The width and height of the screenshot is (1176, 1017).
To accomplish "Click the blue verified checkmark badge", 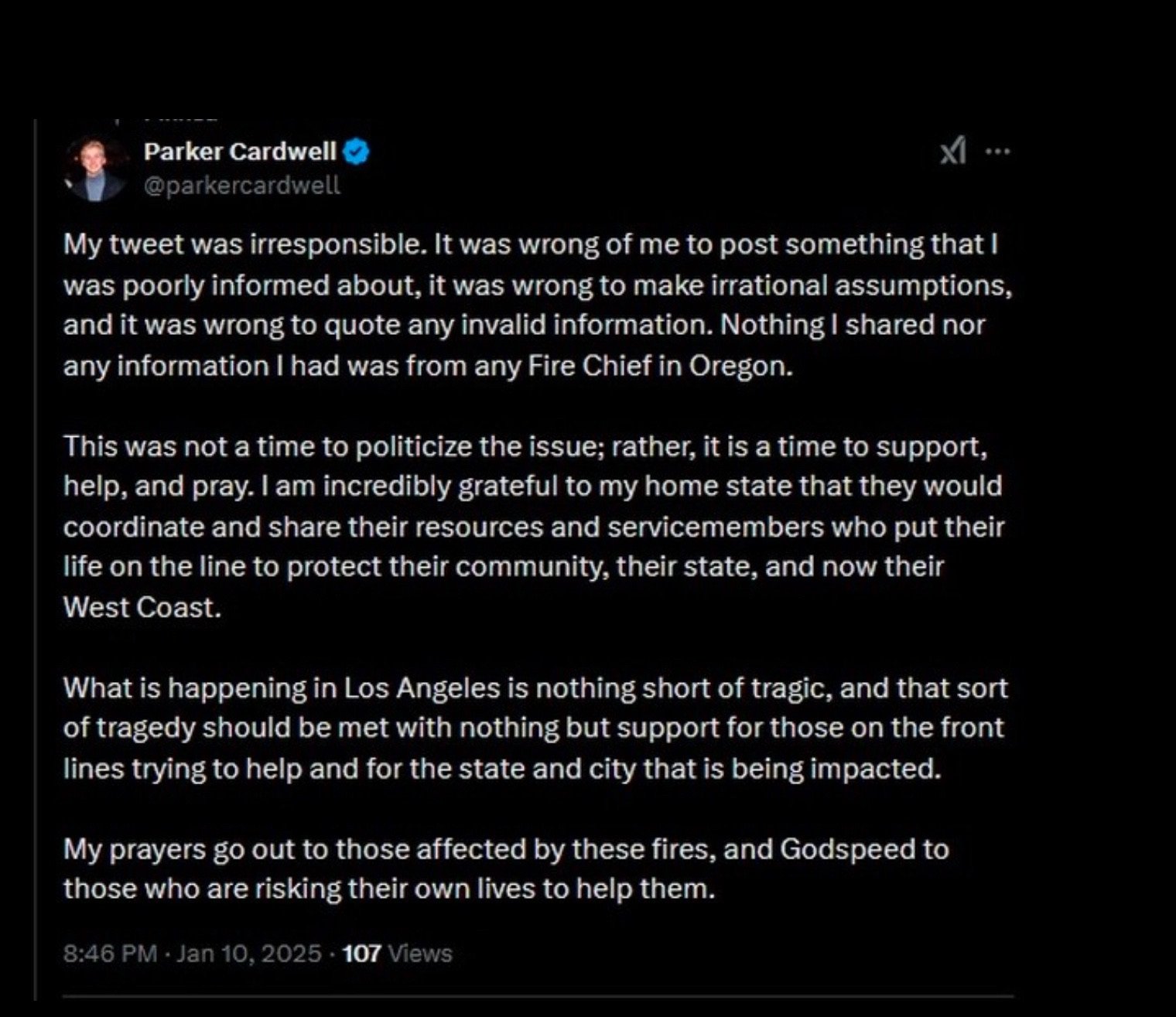I will (x=356, y=152).
